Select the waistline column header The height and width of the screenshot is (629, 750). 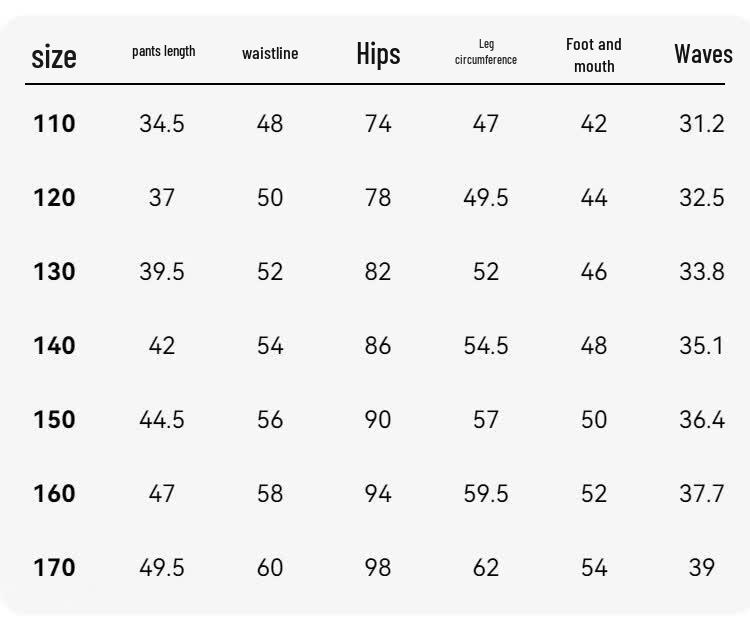point(270,54)
